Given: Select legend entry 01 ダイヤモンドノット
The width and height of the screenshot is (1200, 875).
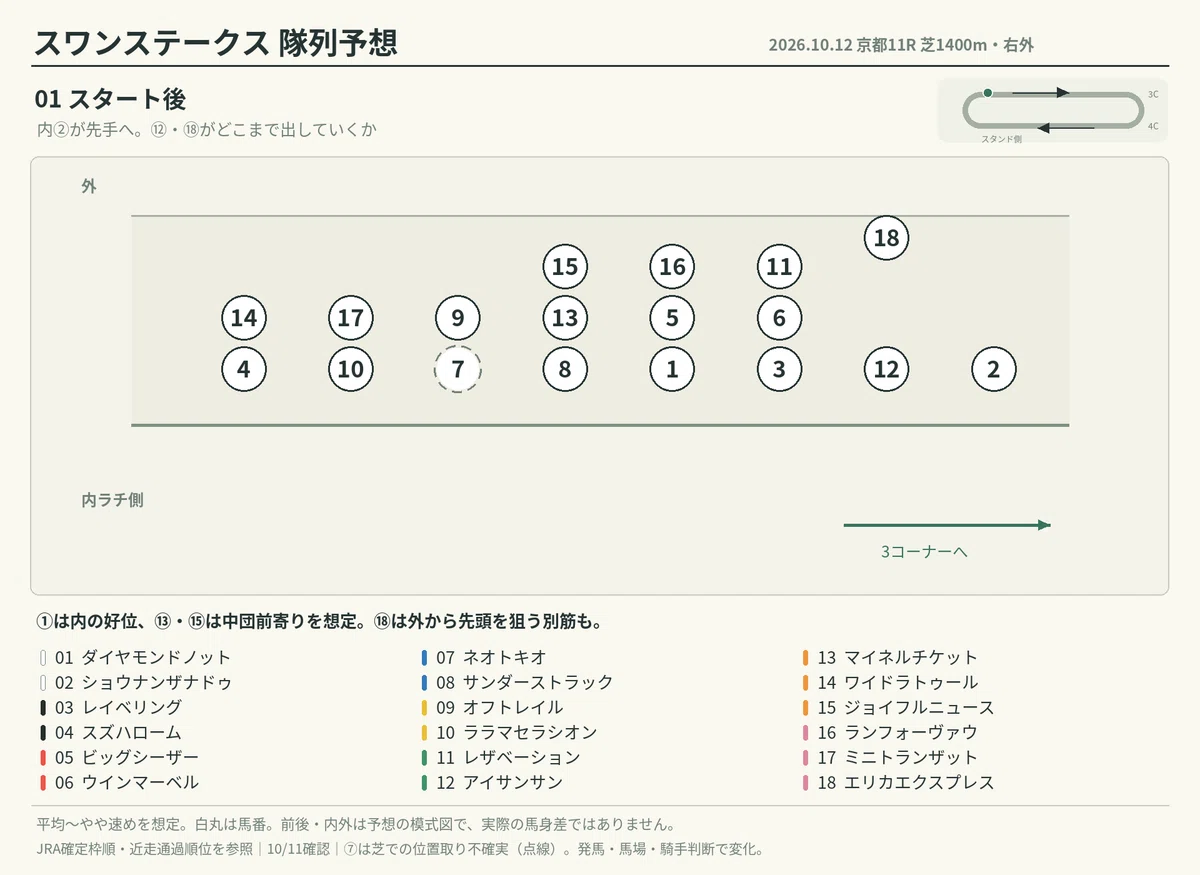Looking at the screenshot, I should pyautogui.click(x=136, y=658).
